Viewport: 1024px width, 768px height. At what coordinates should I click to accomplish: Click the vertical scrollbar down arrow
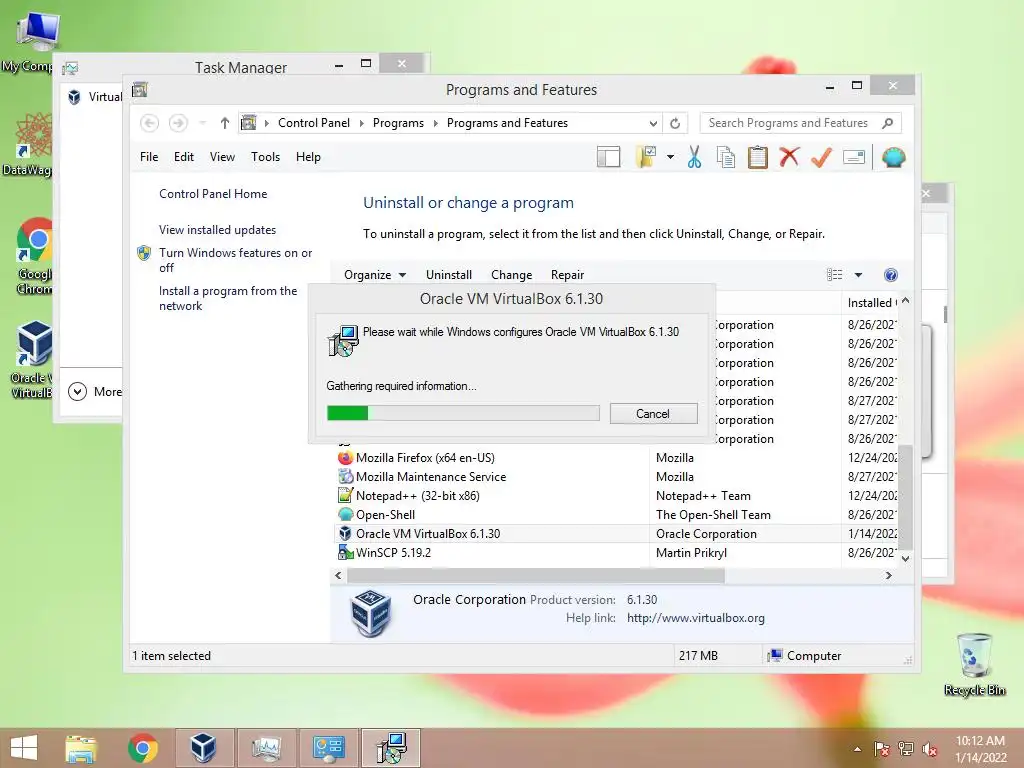[x=905, y=558]
